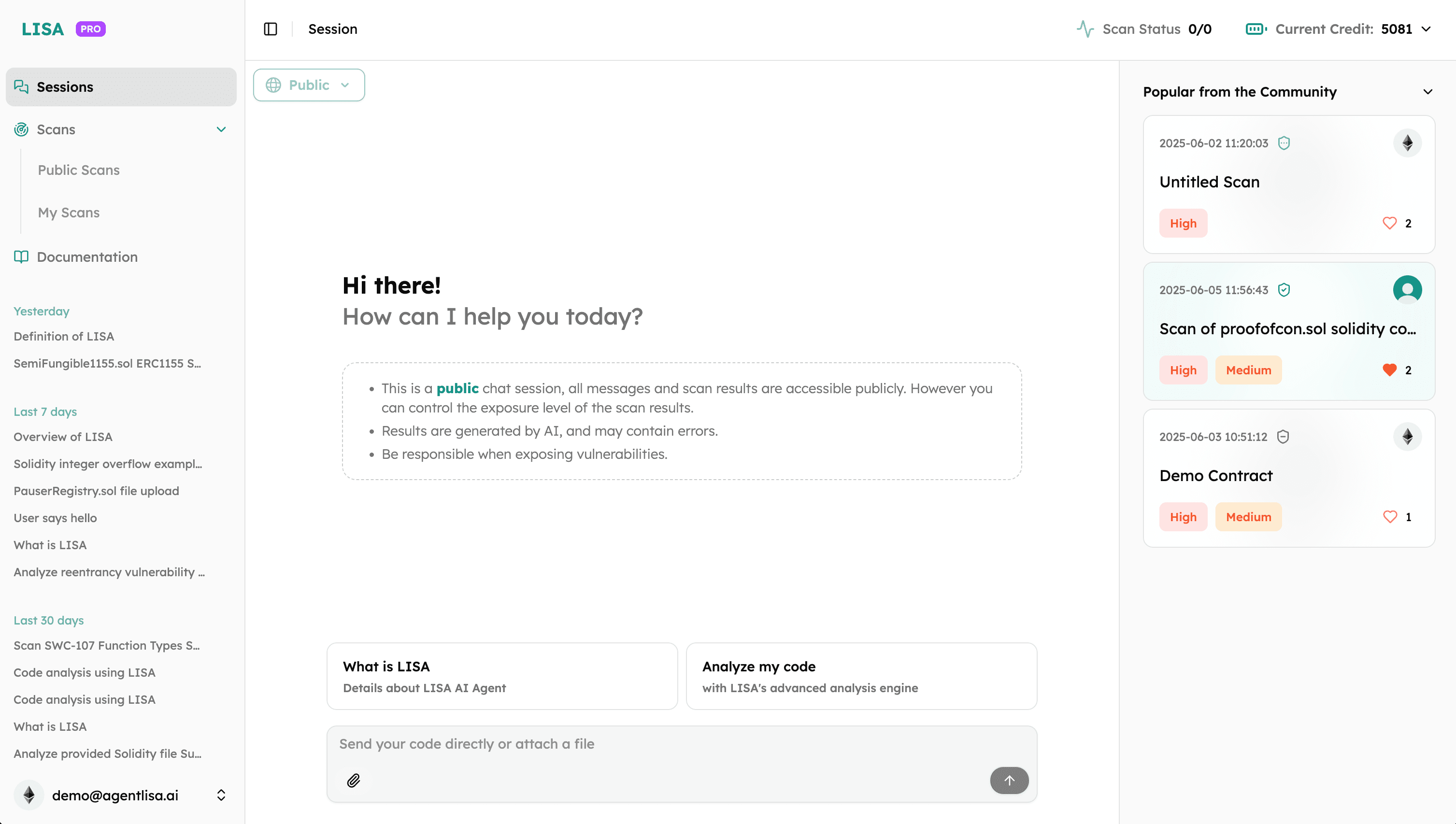Click the attach file paperclip icon
This screenshot has height=824, width=1456.
click(x=354, y=781)
